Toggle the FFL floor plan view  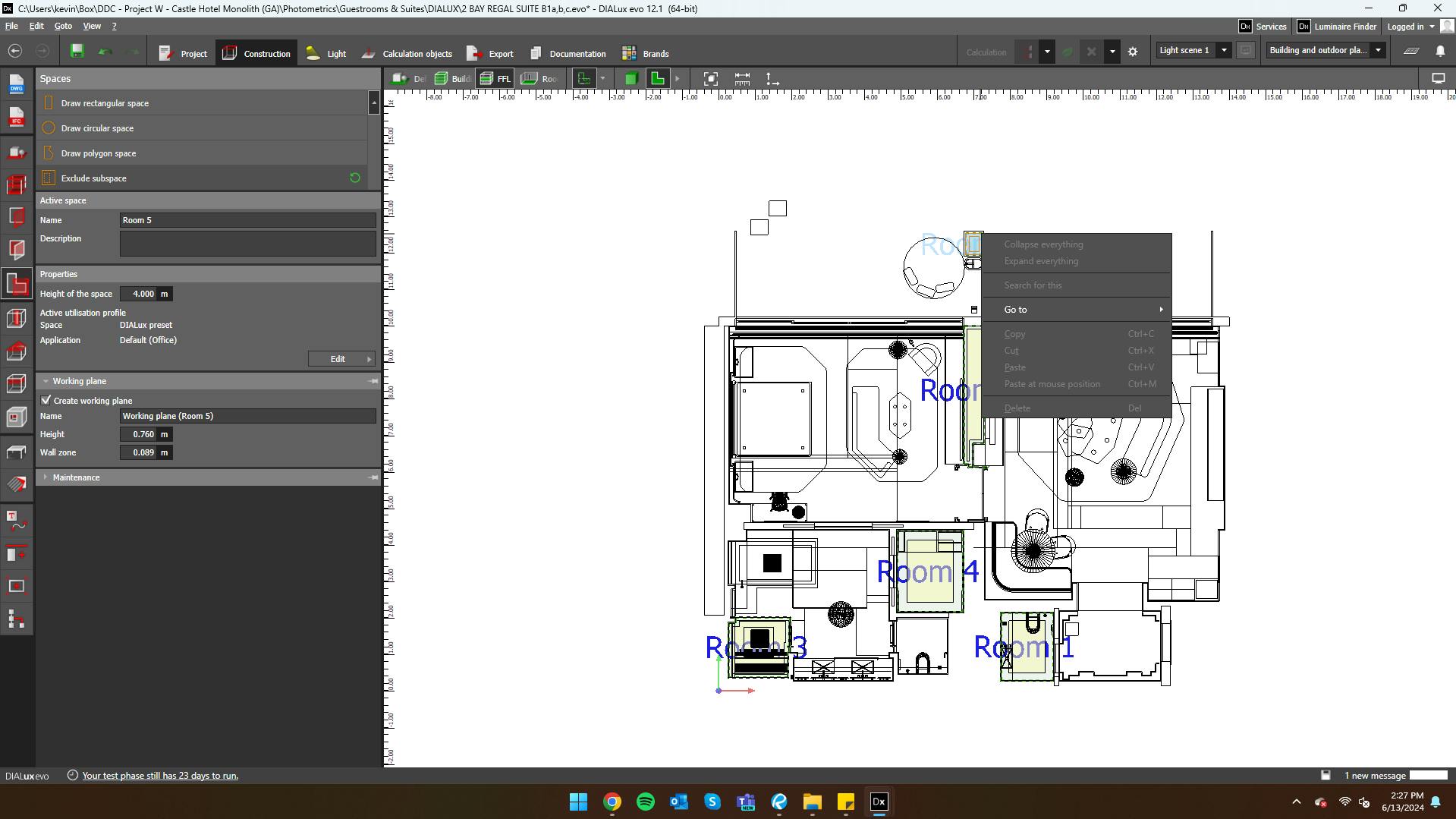pyautogui.click(x=496, y=79)
